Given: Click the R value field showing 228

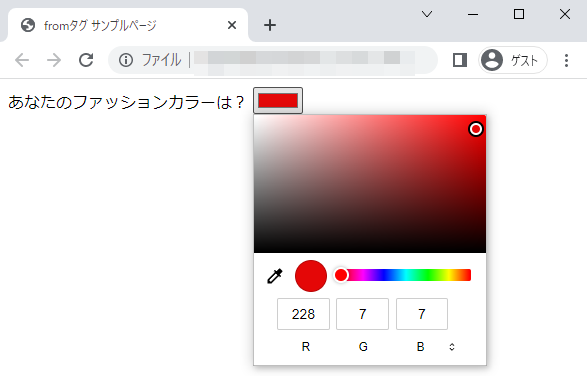Looking at the screenshot, I should tap(303, 314).
